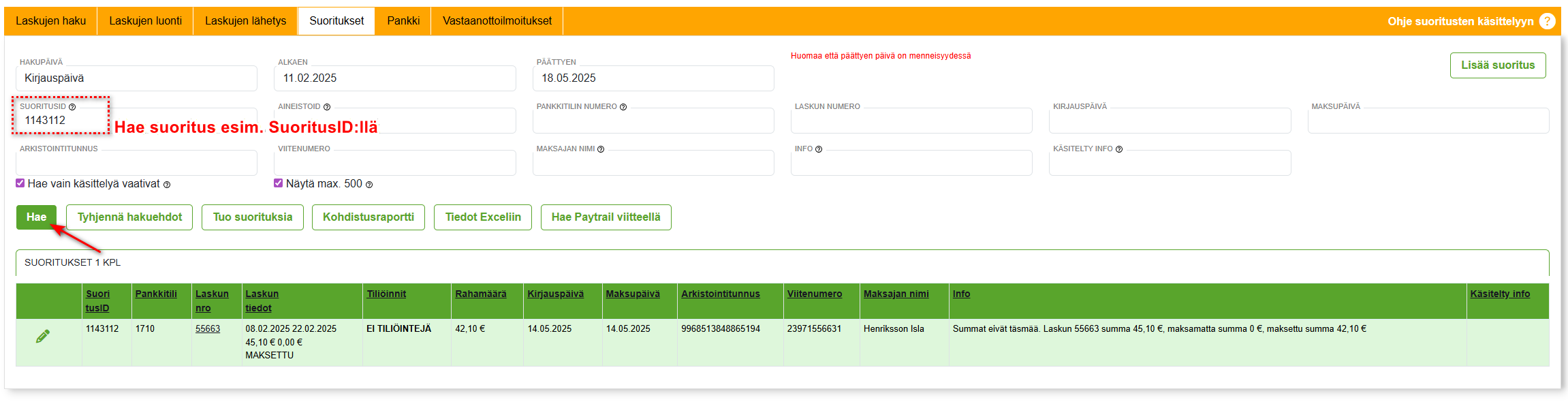Click help icon beside Pankkitilin numero

623,107
